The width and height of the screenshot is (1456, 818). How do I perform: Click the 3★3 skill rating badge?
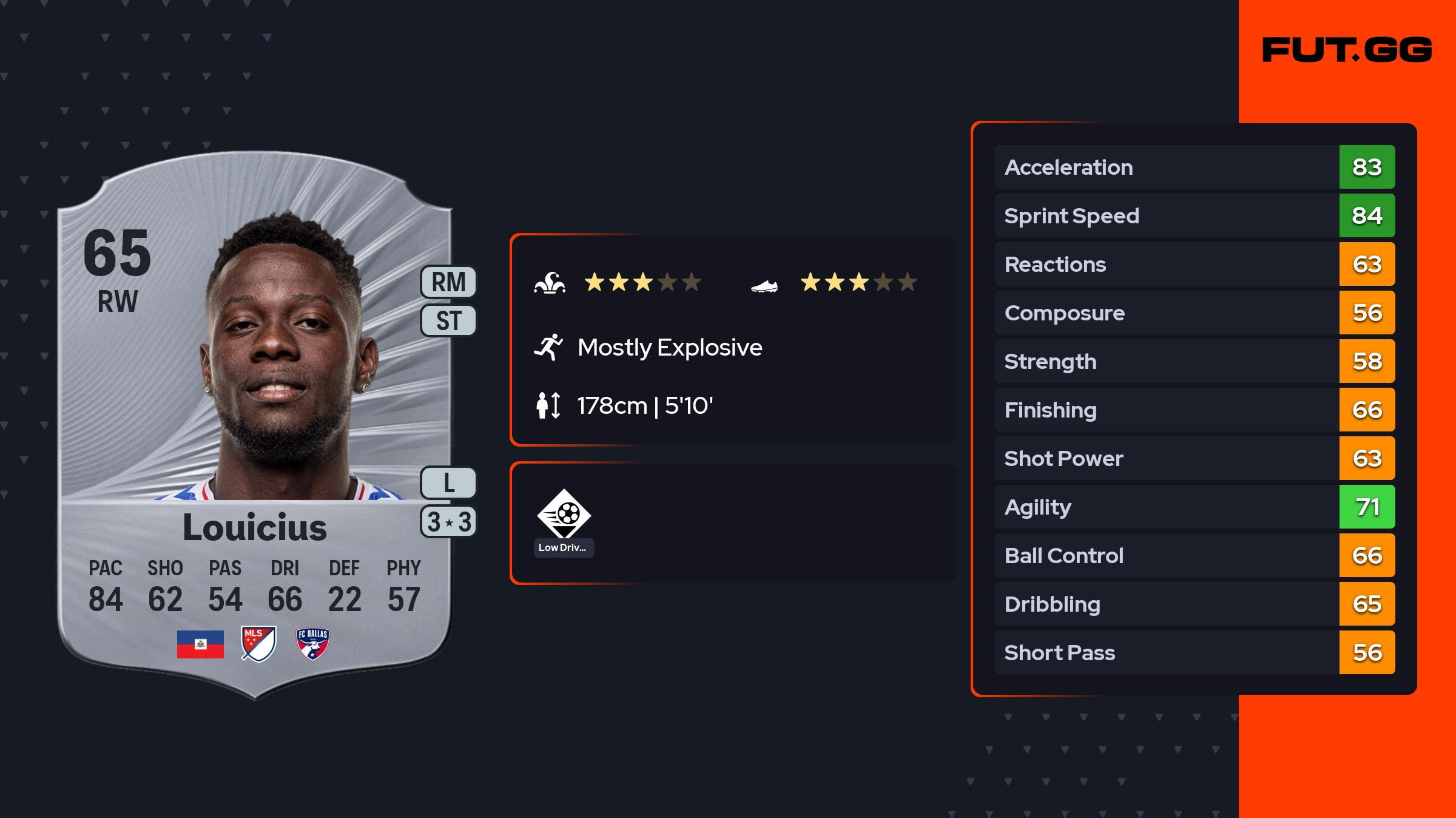tap(448, 522)
